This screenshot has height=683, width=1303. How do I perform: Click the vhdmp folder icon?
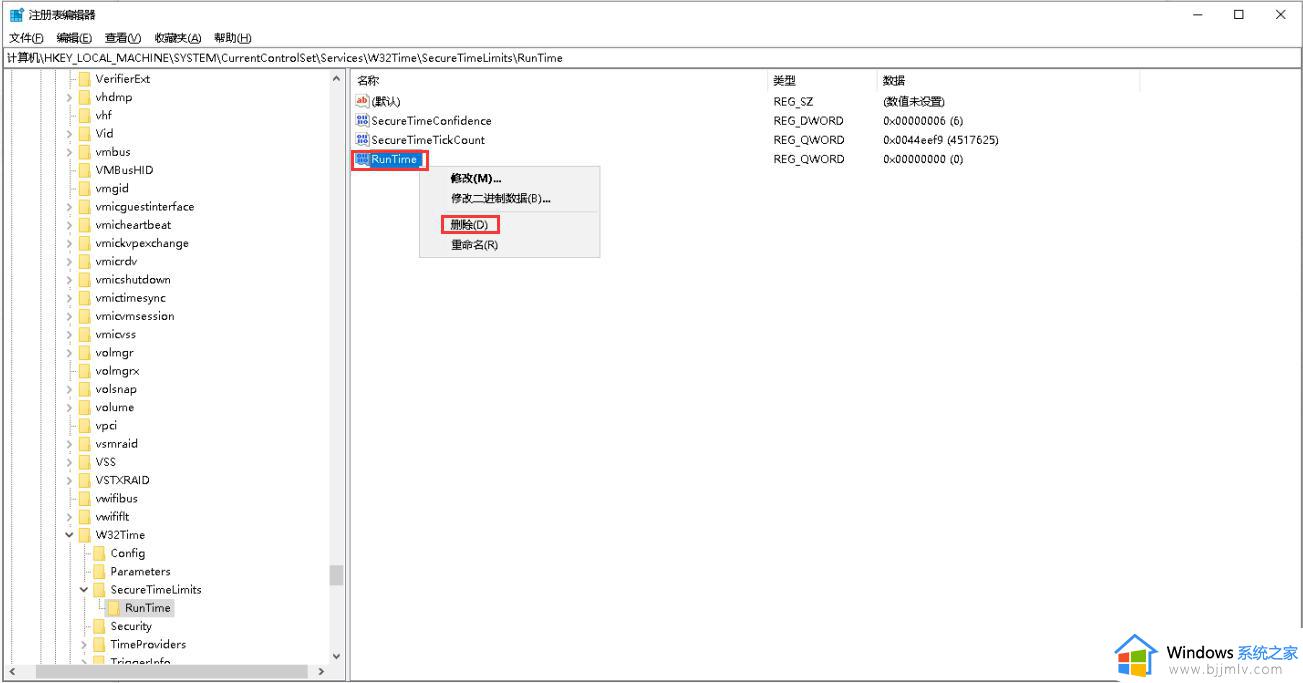[x=85, y=97]
